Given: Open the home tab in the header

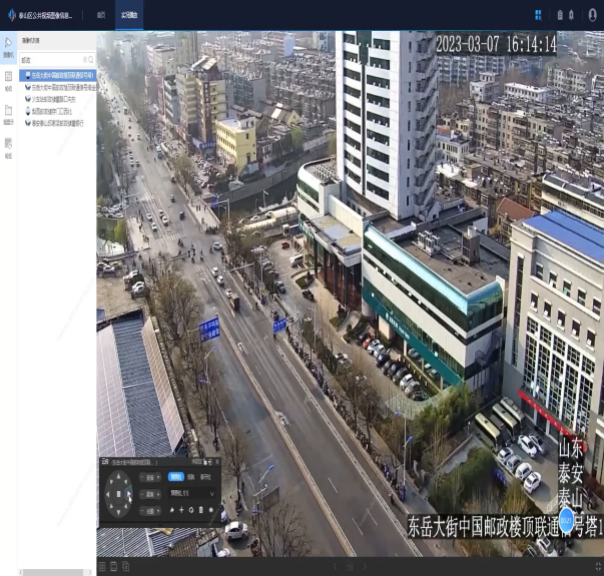Looking at the screenshot, I should 102,16.
